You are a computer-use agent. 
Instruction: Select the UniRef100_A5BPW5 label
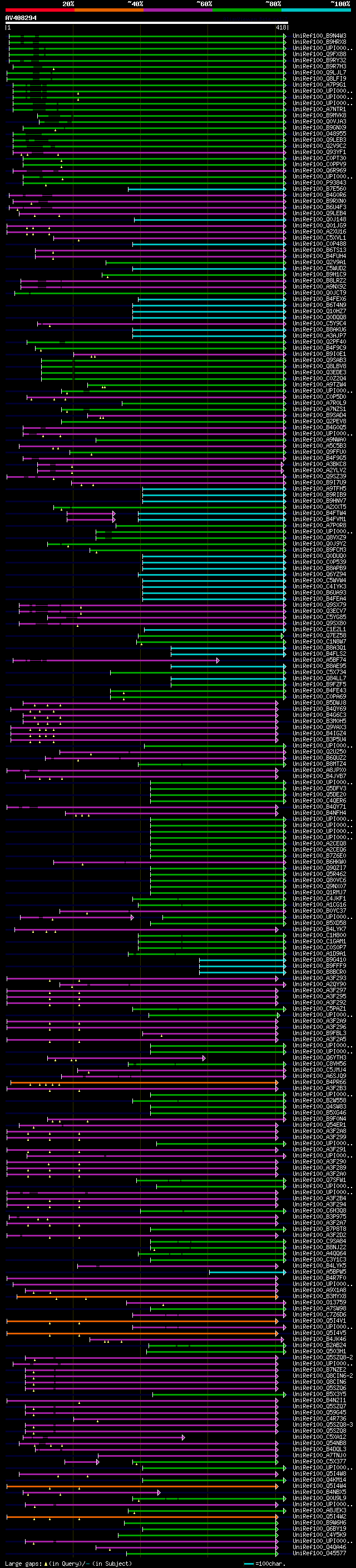coord(319,1272)
